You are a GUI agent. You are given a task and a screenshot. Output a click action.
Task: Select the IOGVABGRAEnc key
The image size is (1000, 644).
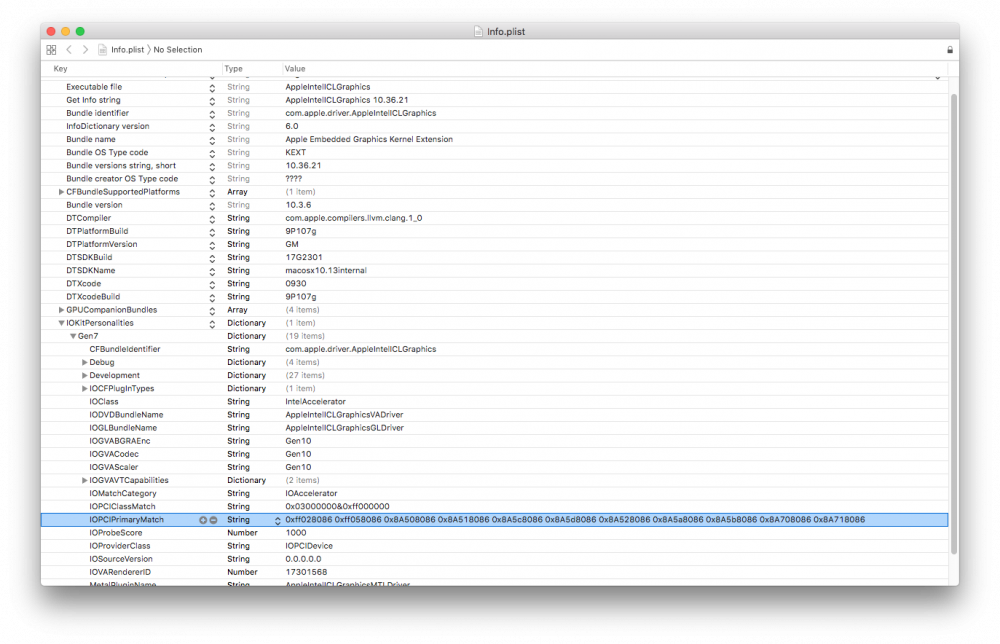click(119, 441)
